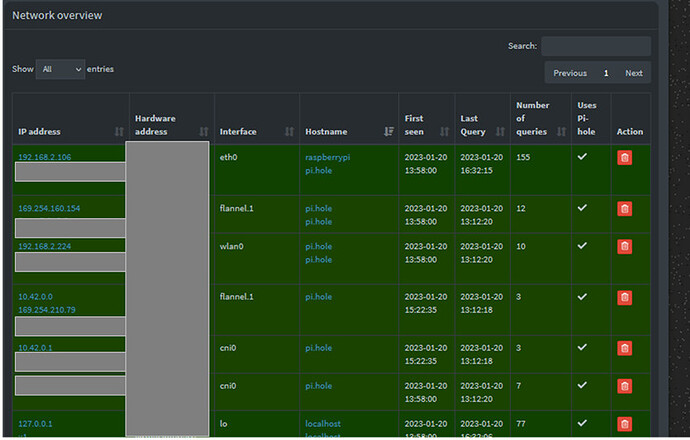Image resolution: width=690 pixels, height=440 pixels.
Task: Open the raspberrypi hostname link
Action: click(328, 157)
